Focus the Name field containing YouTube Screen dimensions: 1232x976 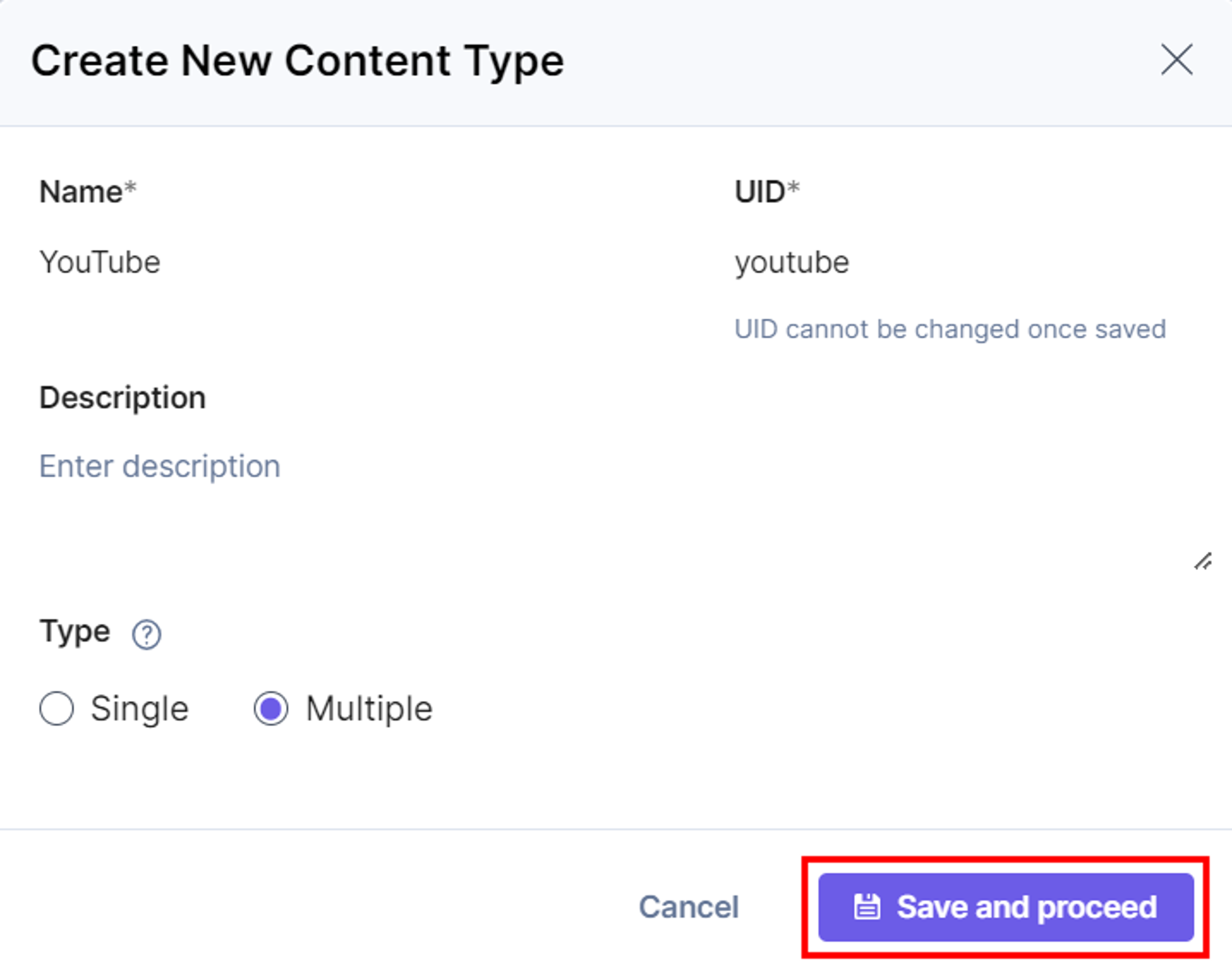coord(366,263)
